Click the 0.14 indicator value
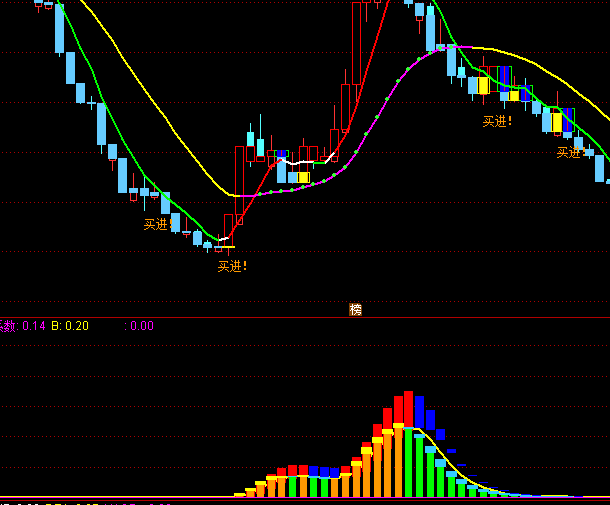This screenshot has height=505, width=610. coord(34,326)
